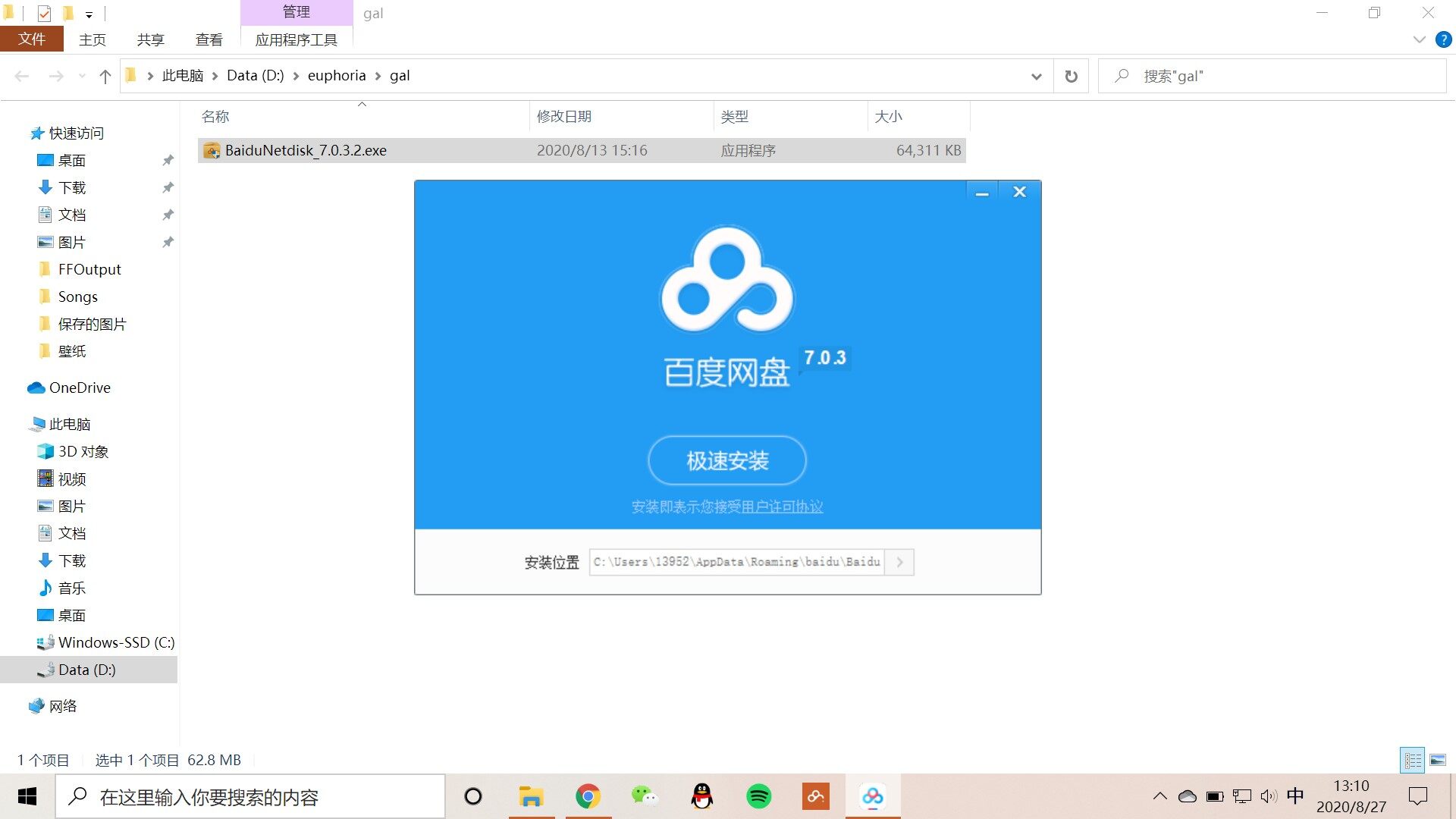Open Spotify from taskbar
This screenshot has height=819, width=1456.
759,796
